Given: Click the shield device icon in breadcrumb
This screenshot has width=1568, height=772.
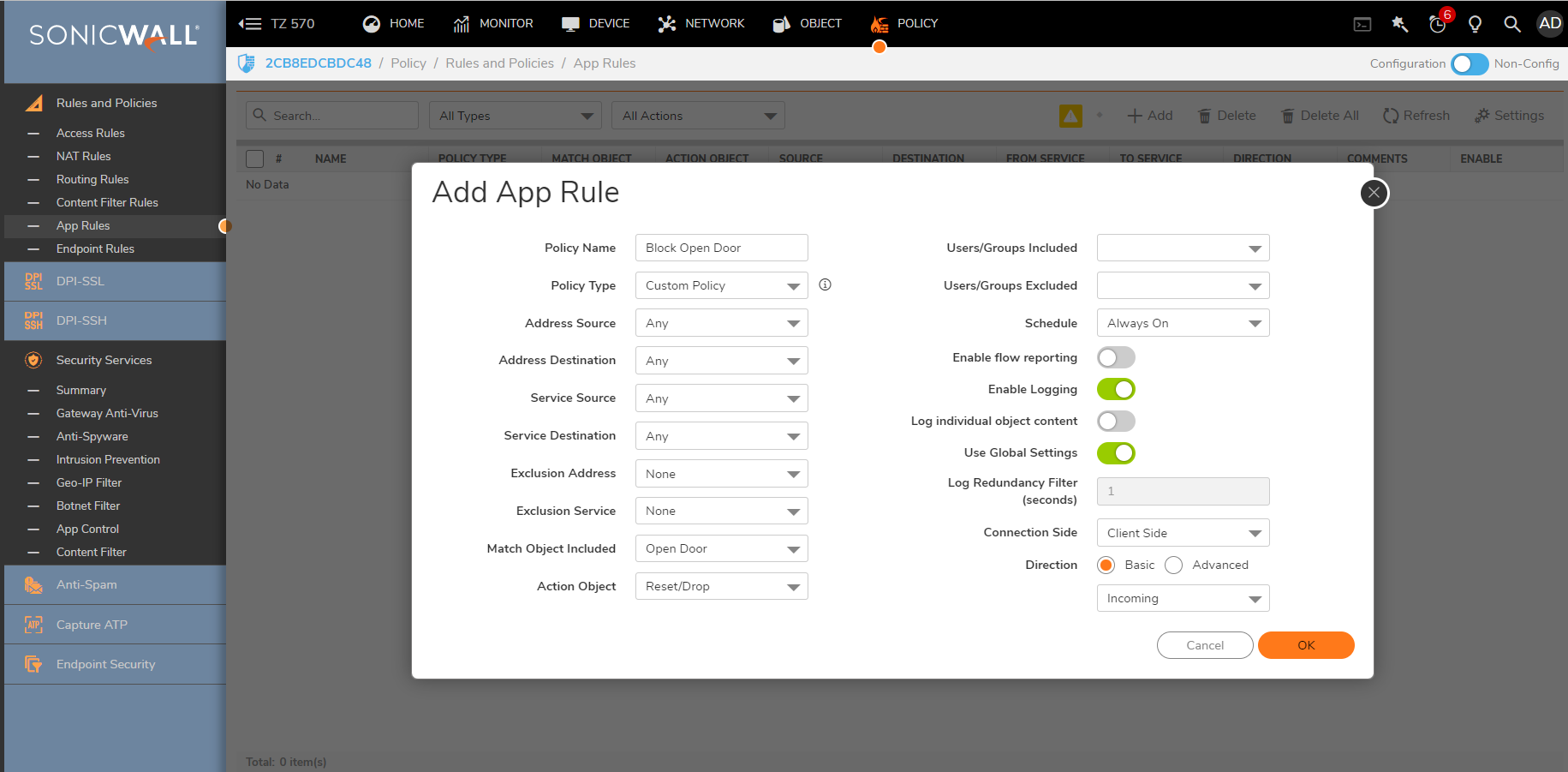Looking at the screenshot, I should coord(247,63).
